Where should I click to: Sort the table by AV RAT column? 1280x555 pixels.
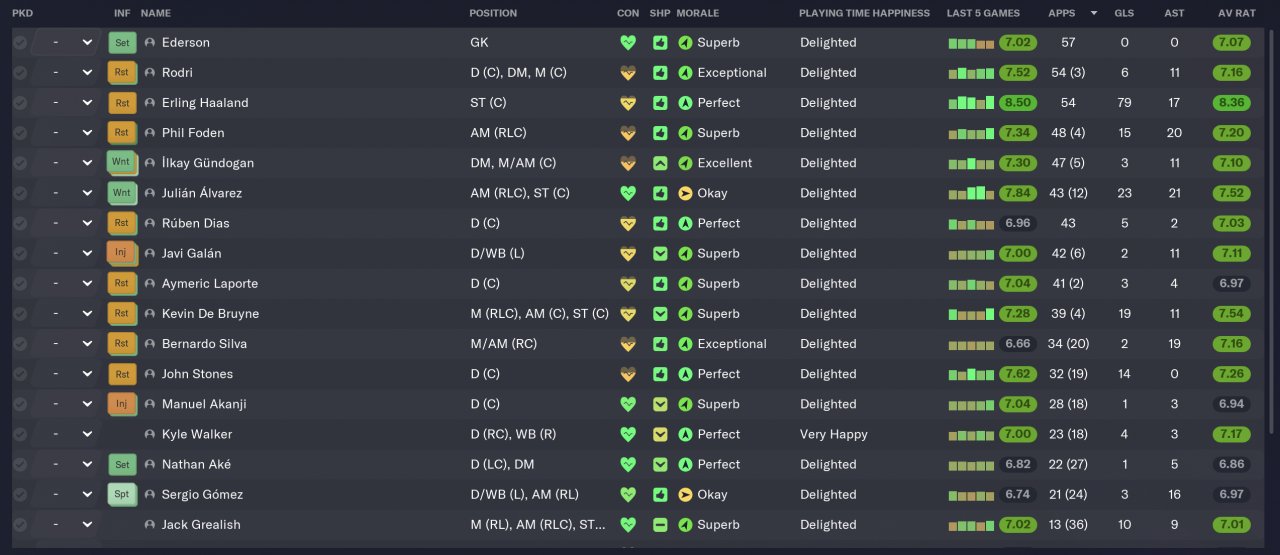tap(1237, 13)
